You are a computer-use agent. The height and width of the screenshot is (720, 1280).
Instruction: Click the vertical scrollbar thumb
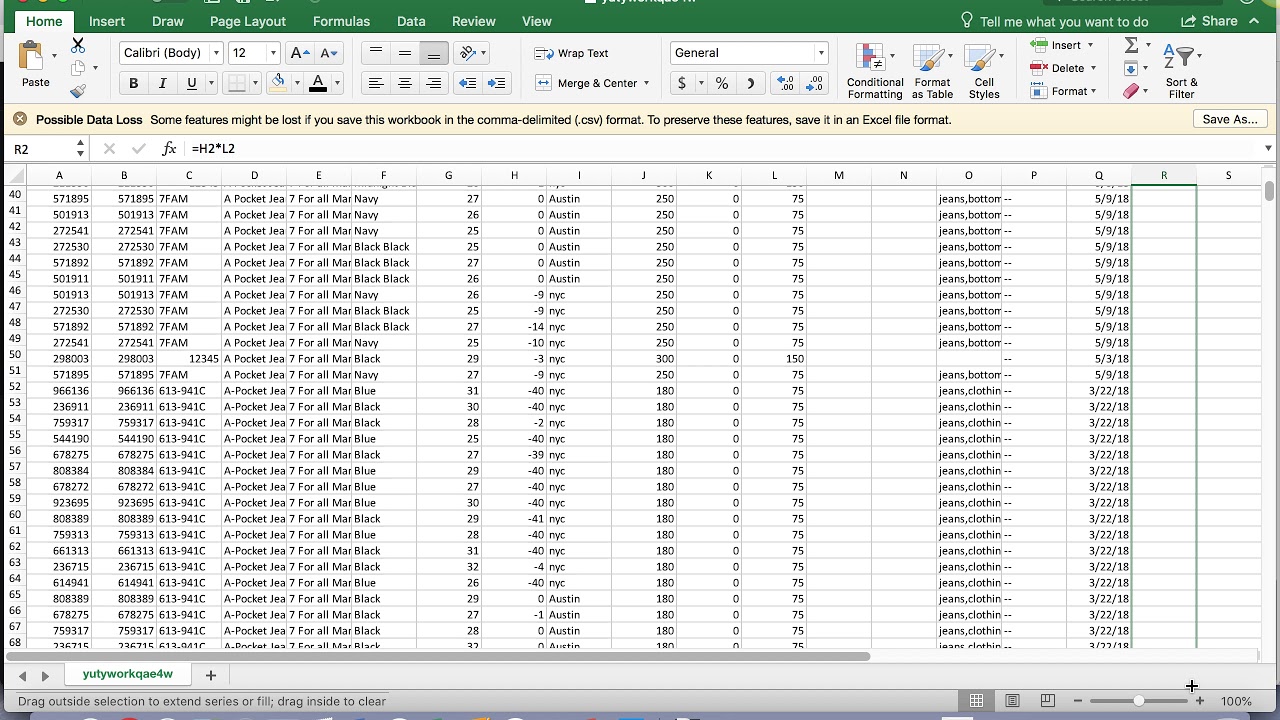(x=1268, y=190)
